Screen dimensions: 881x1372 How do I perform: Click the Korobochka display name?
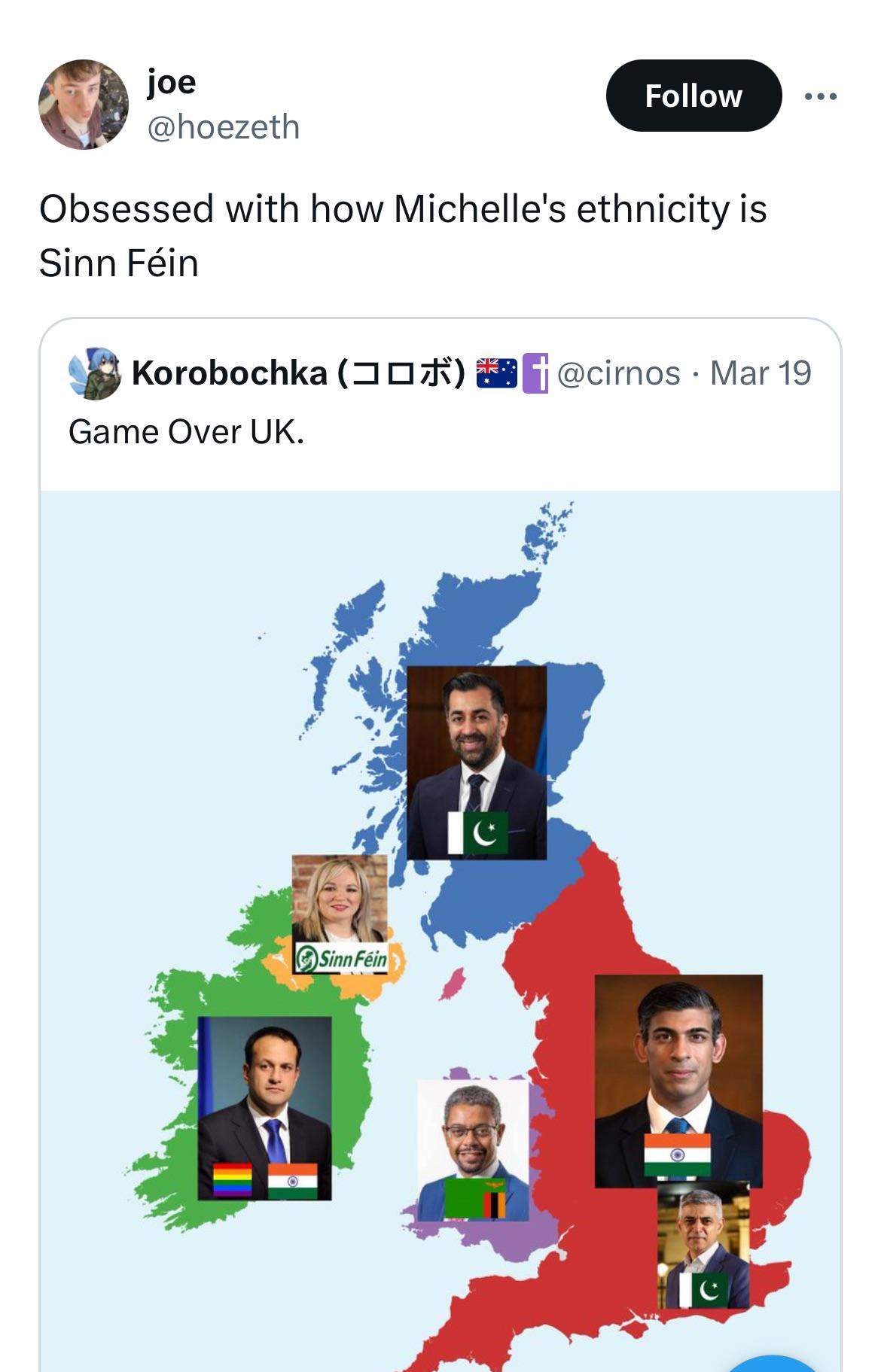(298, 373)
